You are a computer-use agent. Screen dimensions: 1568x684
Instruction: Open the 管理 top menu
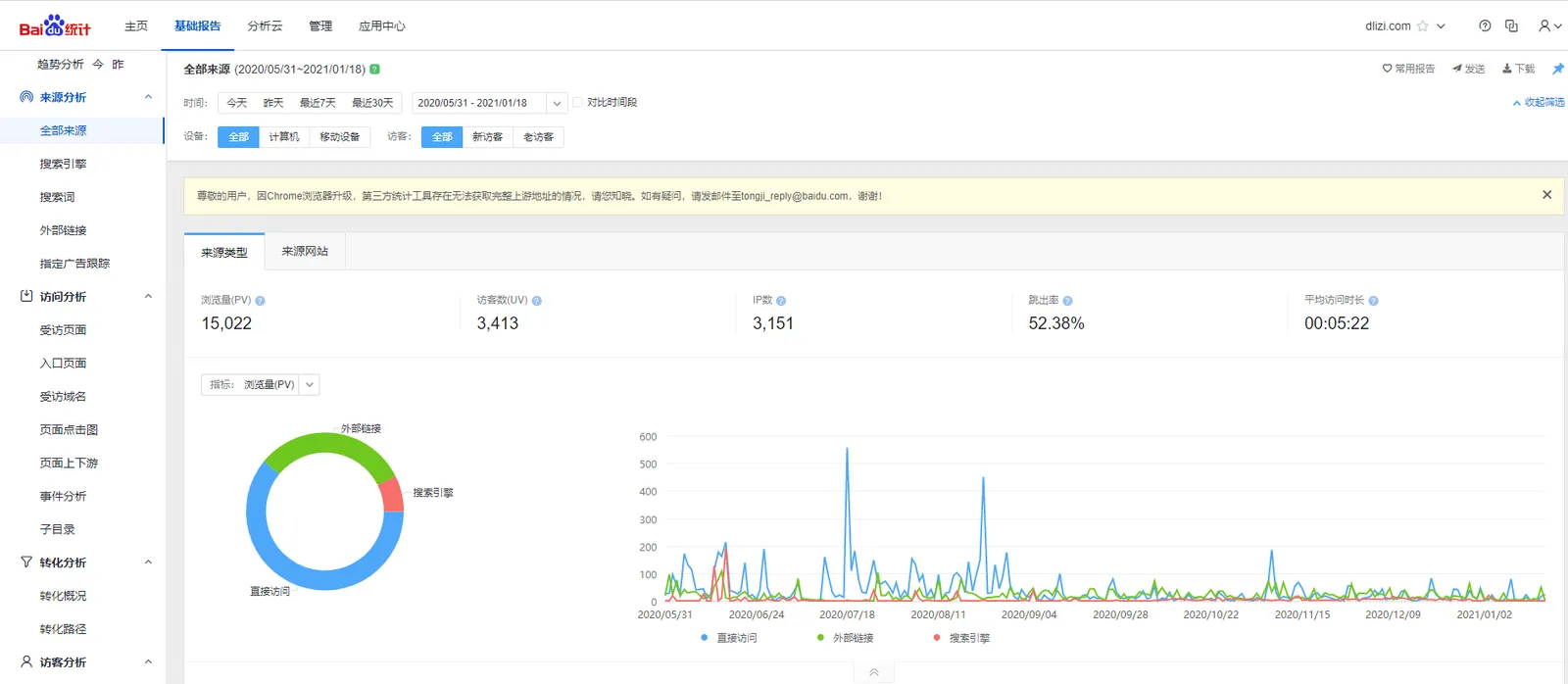pyautogui.click(x=320, y=26)
